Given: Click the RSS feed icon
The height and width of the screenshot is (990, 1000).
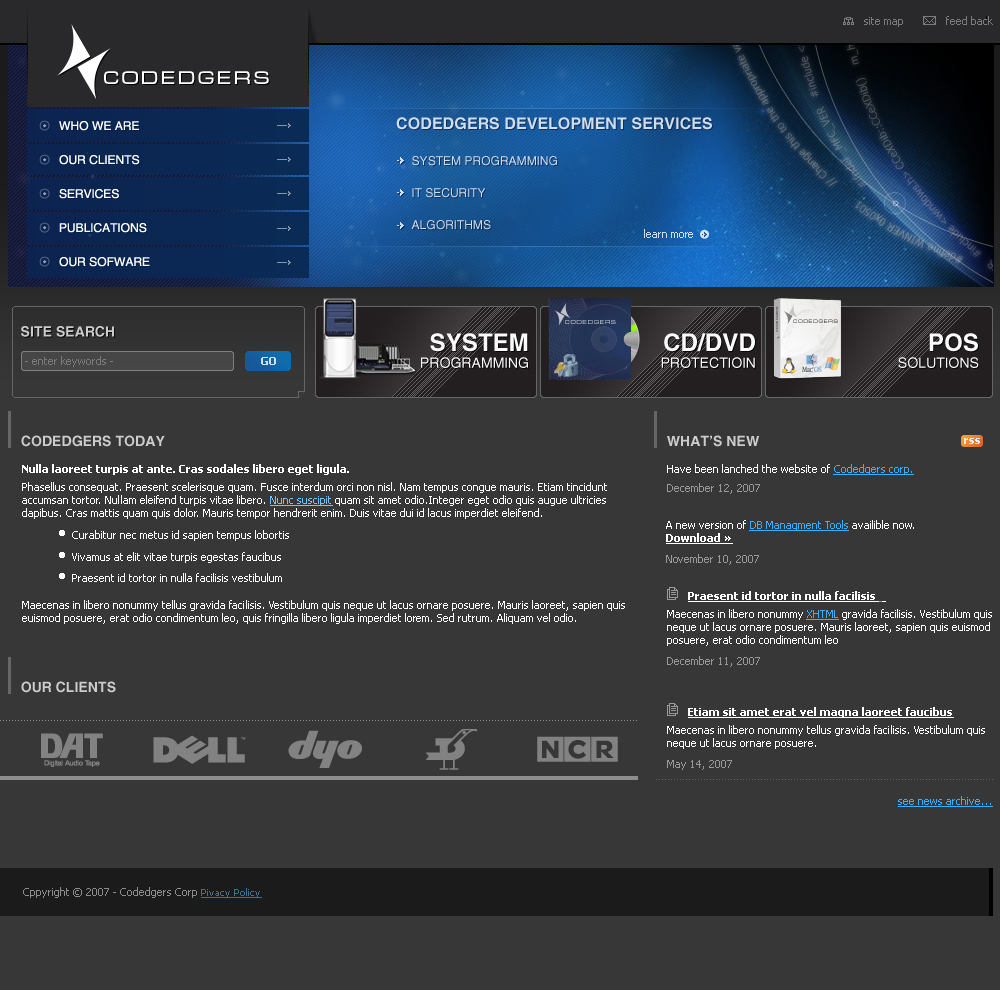Looking at the screenshot, I should [971, 440].
